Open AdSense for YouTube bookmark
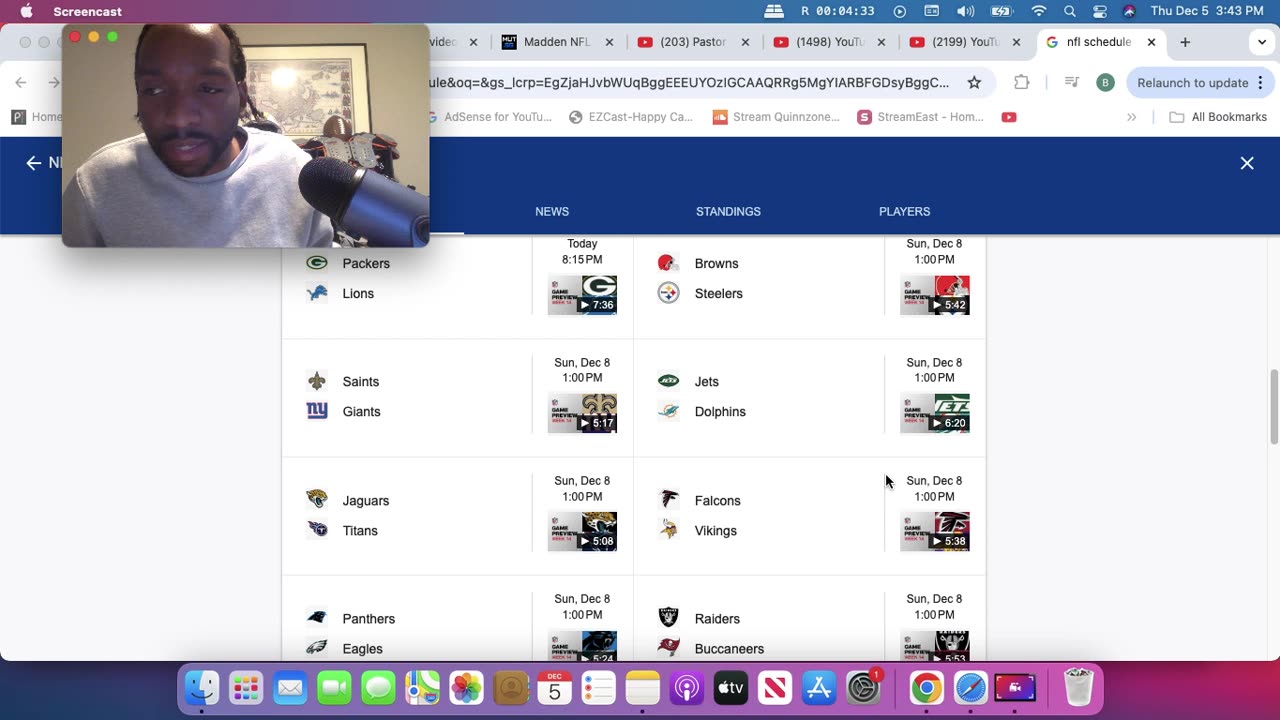The image size is (1280, 720). pos(488,117)
